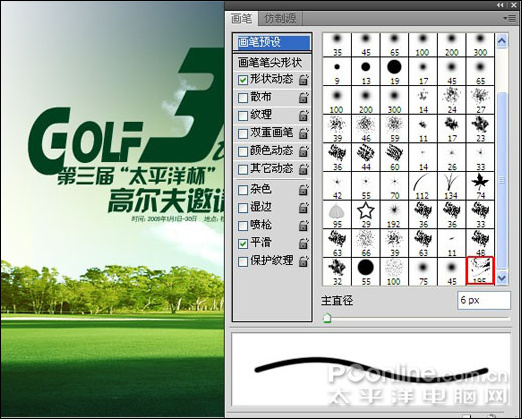Image resolution: width=522 pixels, height=419 pixels.
Task: Pick the spatter 27 brush
Action: pyautogui.click(x=480, y=100)
